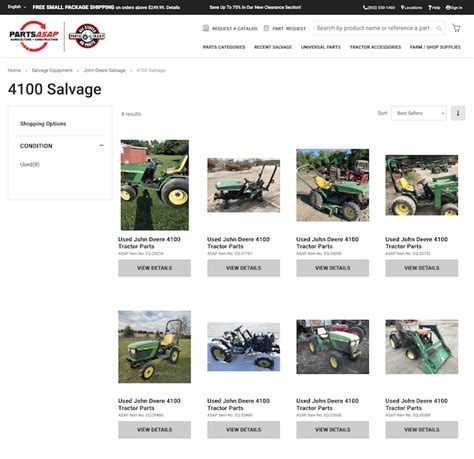Click View Details for the first tractor

coord(155,268)
